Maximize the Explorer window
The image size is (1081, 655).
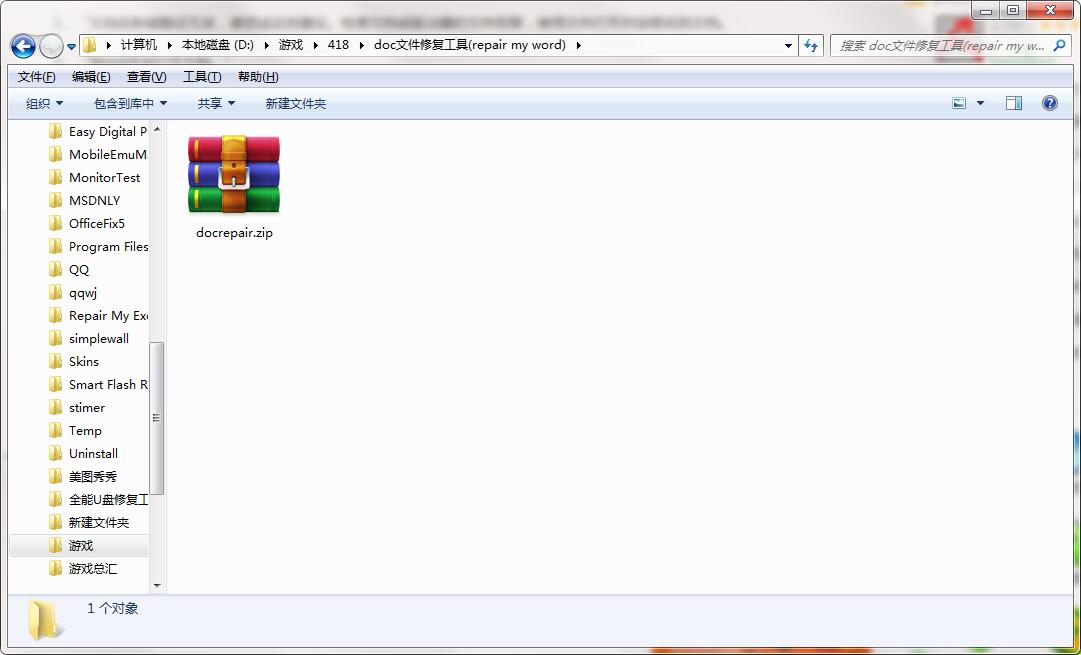(1013, 10)
